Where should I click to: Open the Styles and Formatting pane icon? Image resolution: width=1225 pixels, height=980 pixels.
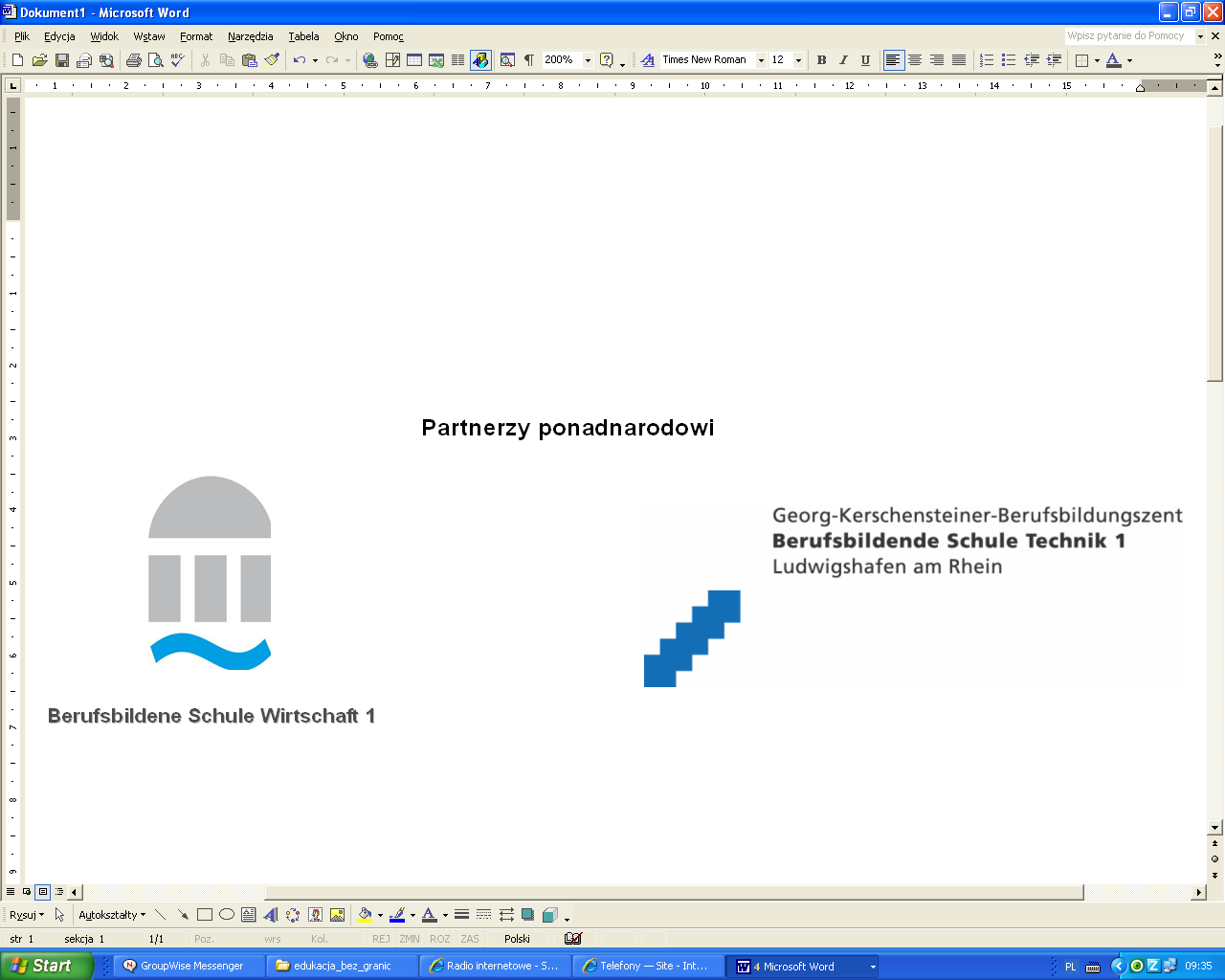(648, 60)
